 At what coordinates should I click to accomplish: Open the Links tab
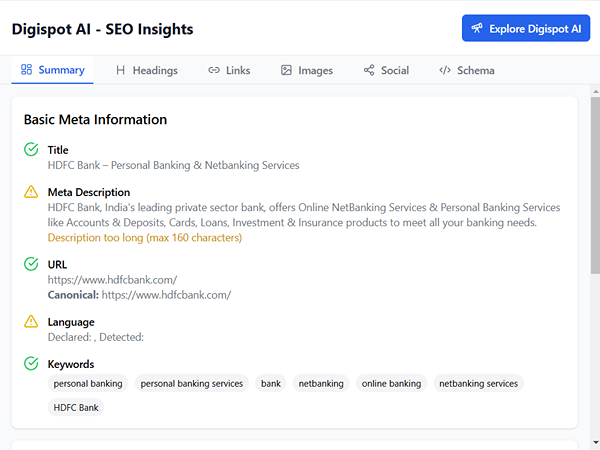pos(229,70)
